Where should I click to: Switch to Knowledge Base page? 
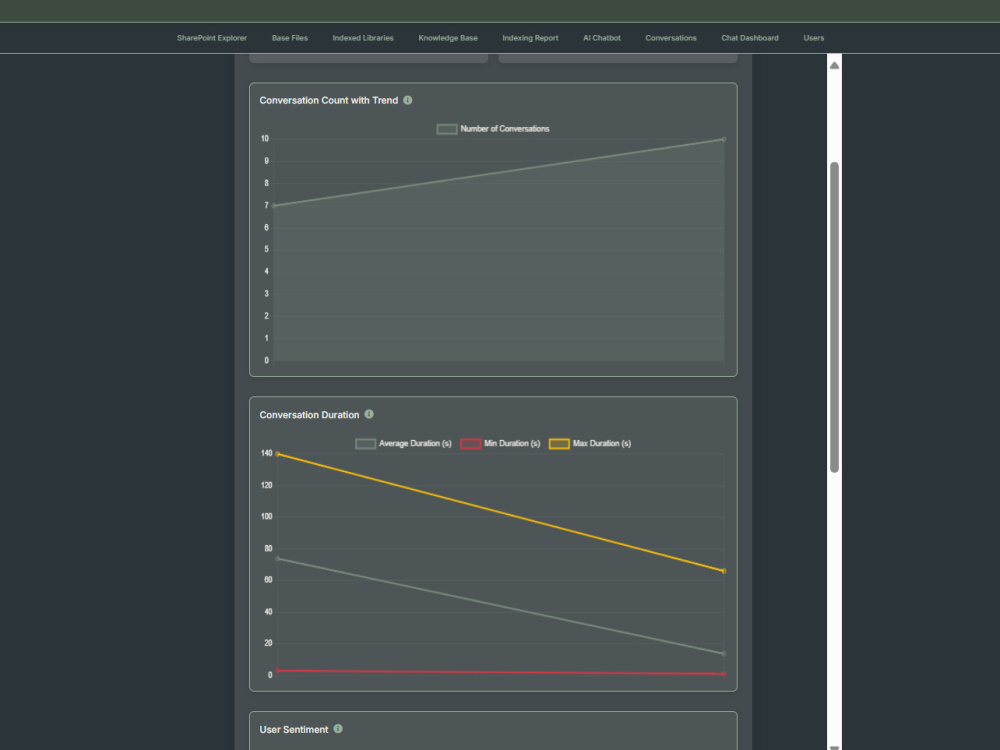point(448,38)
